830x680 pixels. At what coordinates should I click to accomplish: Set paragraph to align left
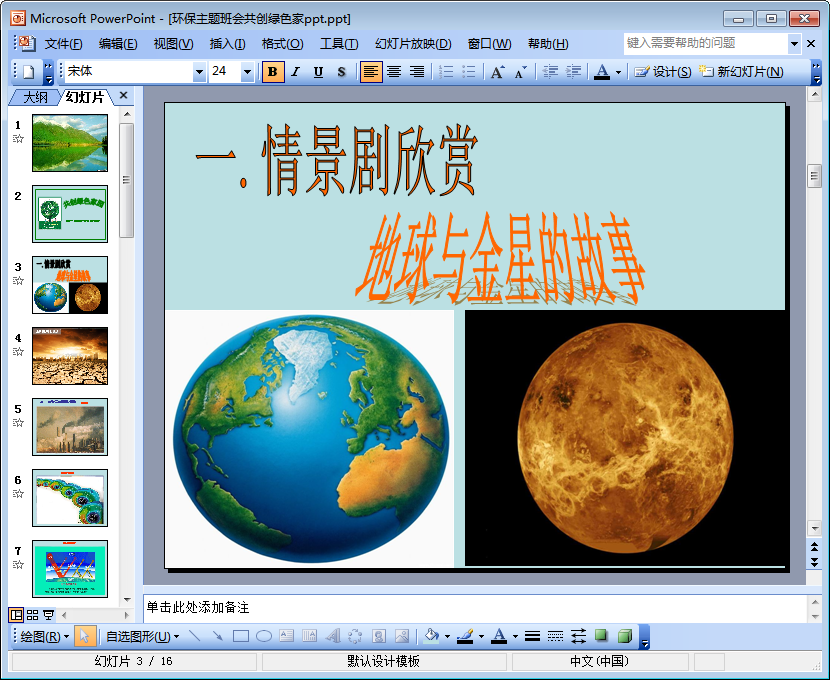coord(371,72)
